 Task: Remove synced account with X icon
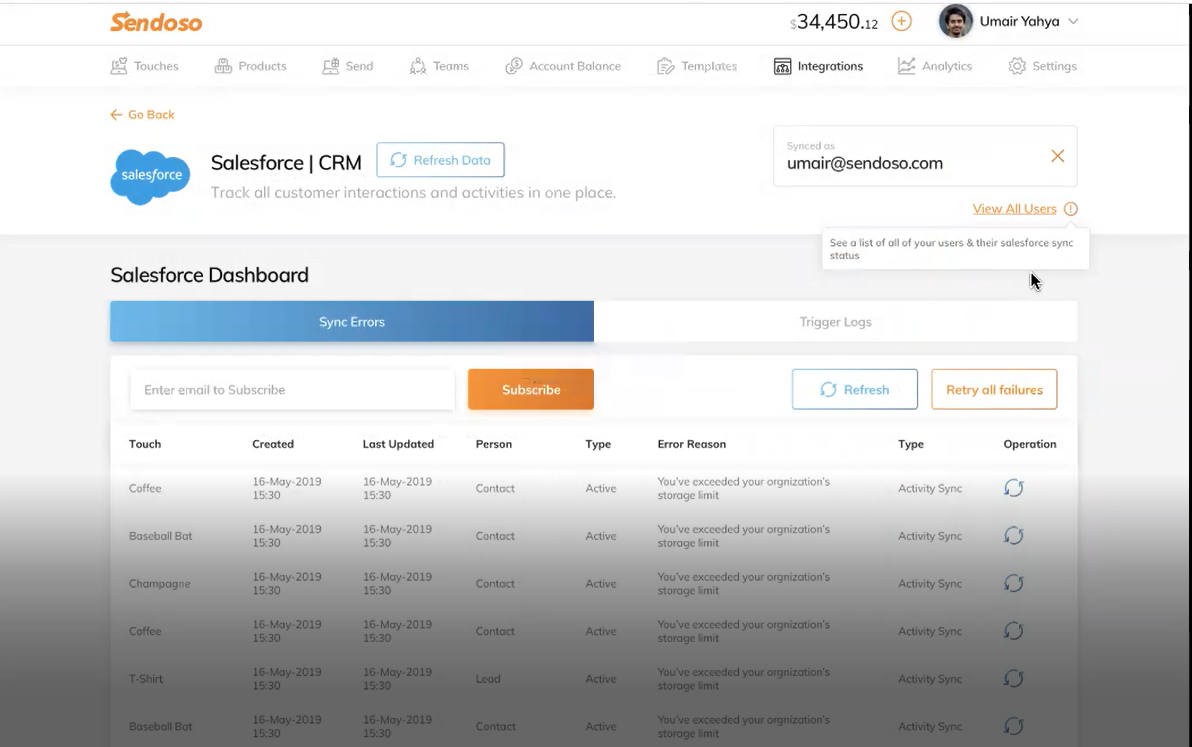pos(1057,156)
